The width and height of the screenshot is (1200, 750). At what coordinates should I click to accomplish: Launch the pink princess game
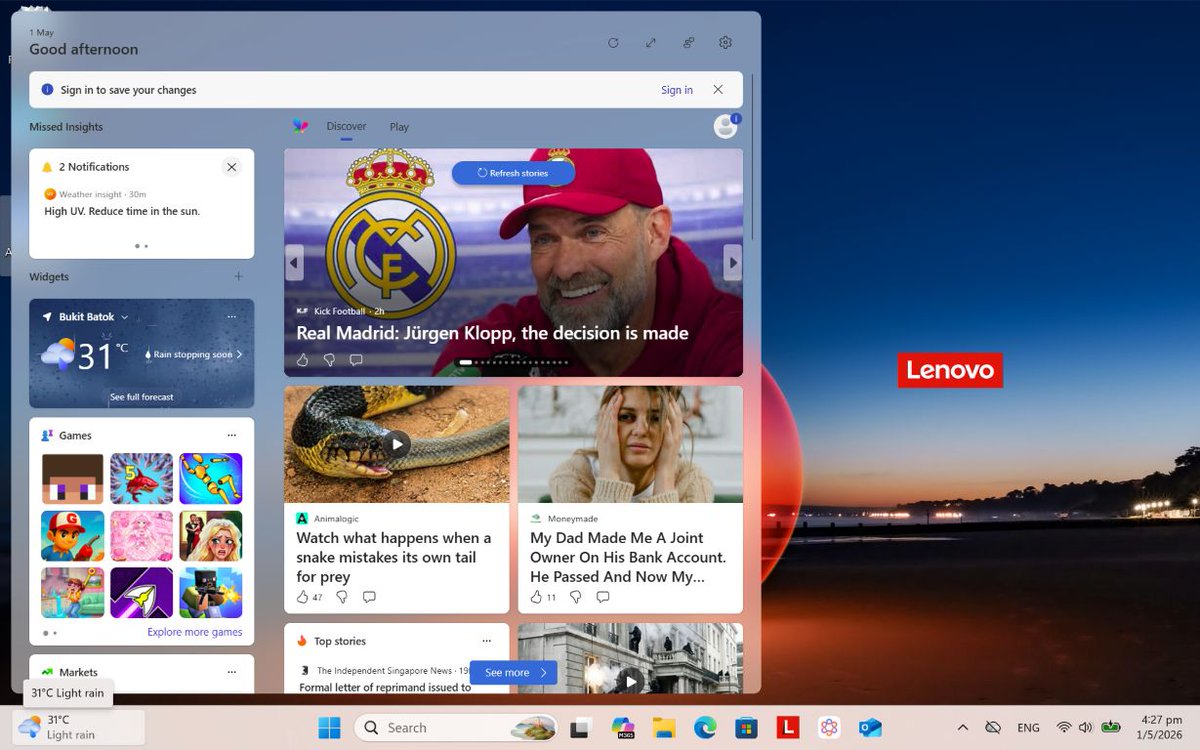pos(142,536)
